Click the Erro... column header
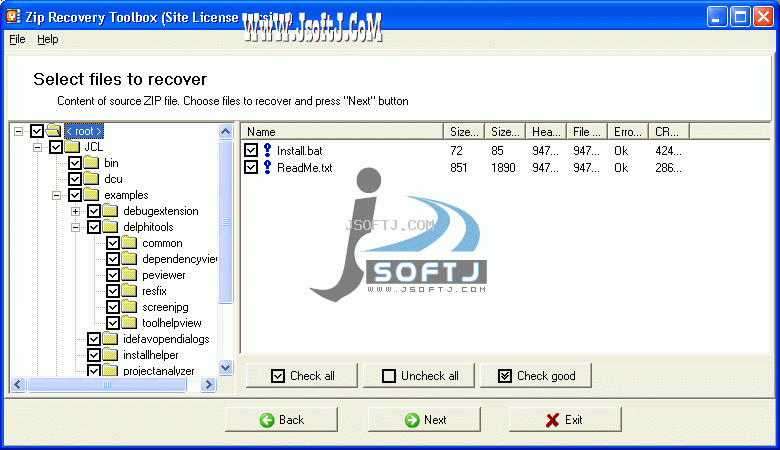 point(628,132)
